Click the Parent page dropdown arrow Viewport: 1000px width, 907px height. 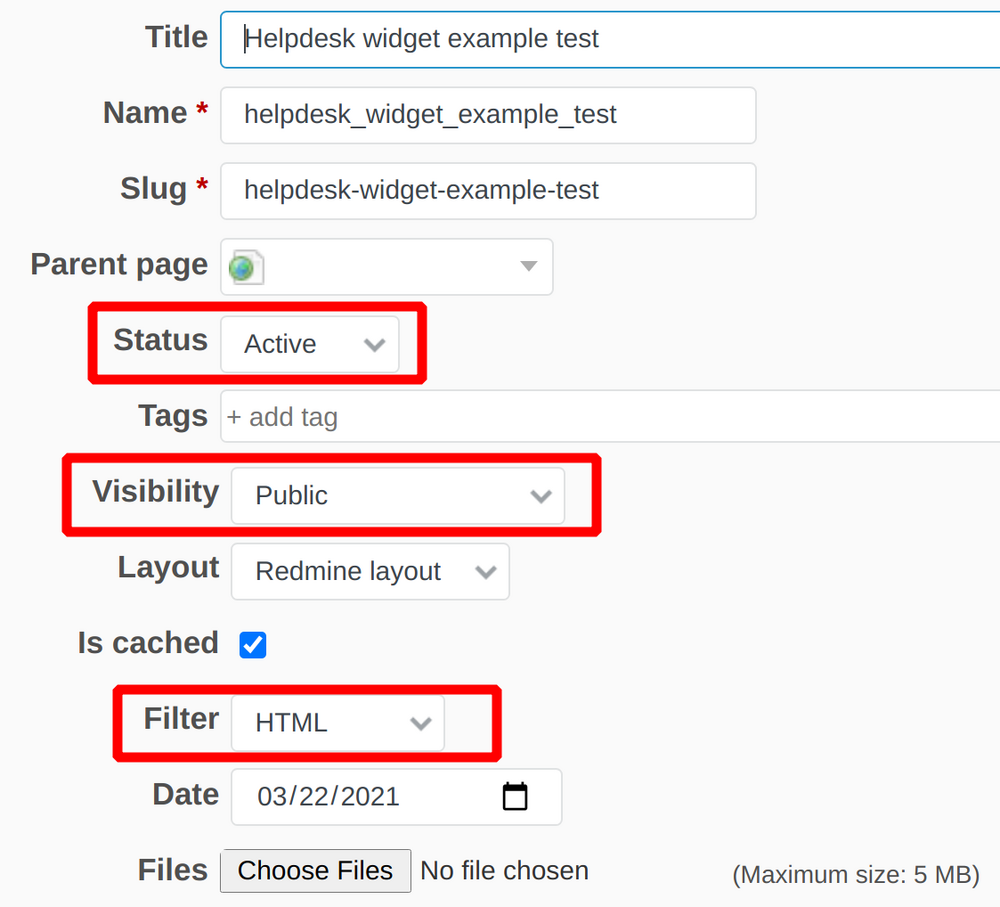pos(528,267)
